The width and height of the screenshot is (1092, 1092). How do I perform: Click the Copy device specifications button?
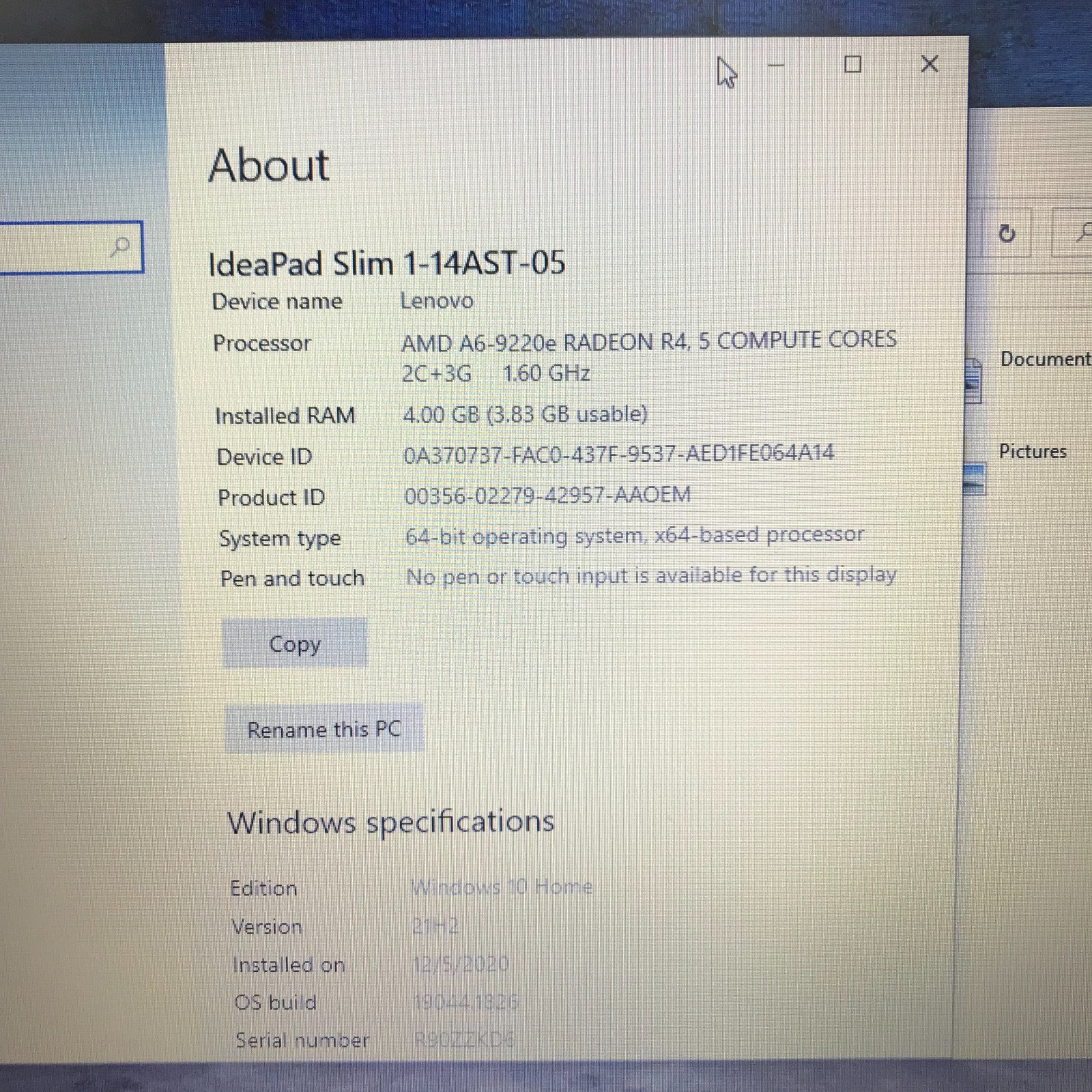(295, 642)
